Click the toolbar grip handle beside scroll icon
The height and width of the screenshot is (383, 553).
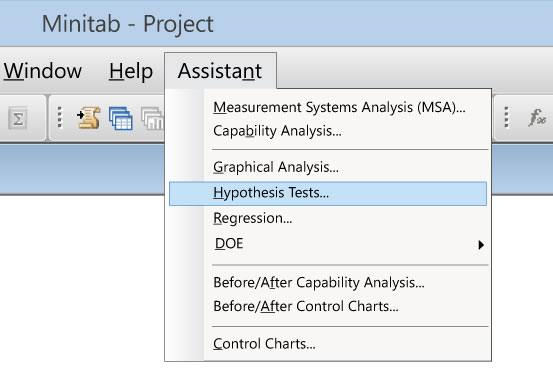tap(60, 117)
